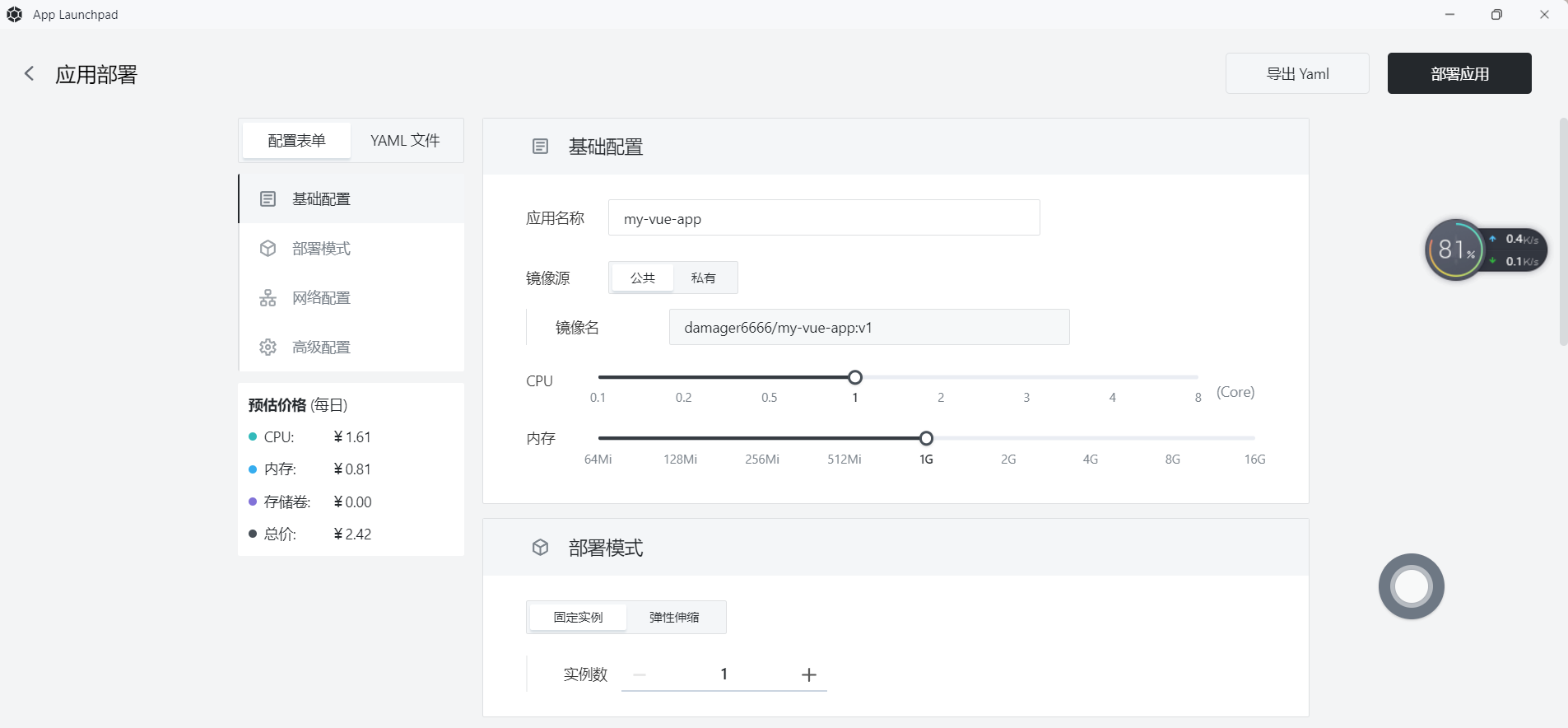This screenshot has height=728, width=1568.
Task: Set CPU slider to 2 cores
Action: [941, 377]
